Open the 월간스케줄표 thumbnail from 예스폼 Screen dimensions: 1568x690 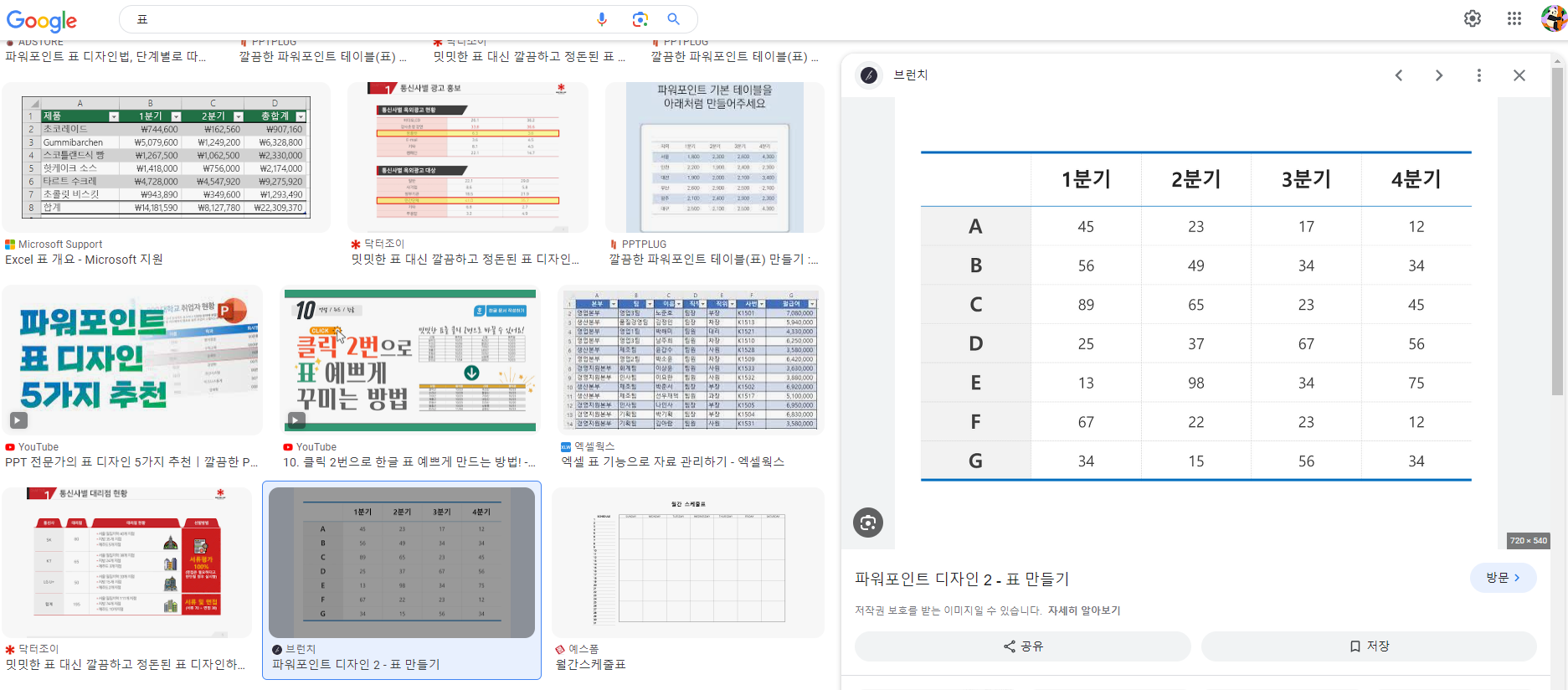click(x=688, y=563)
